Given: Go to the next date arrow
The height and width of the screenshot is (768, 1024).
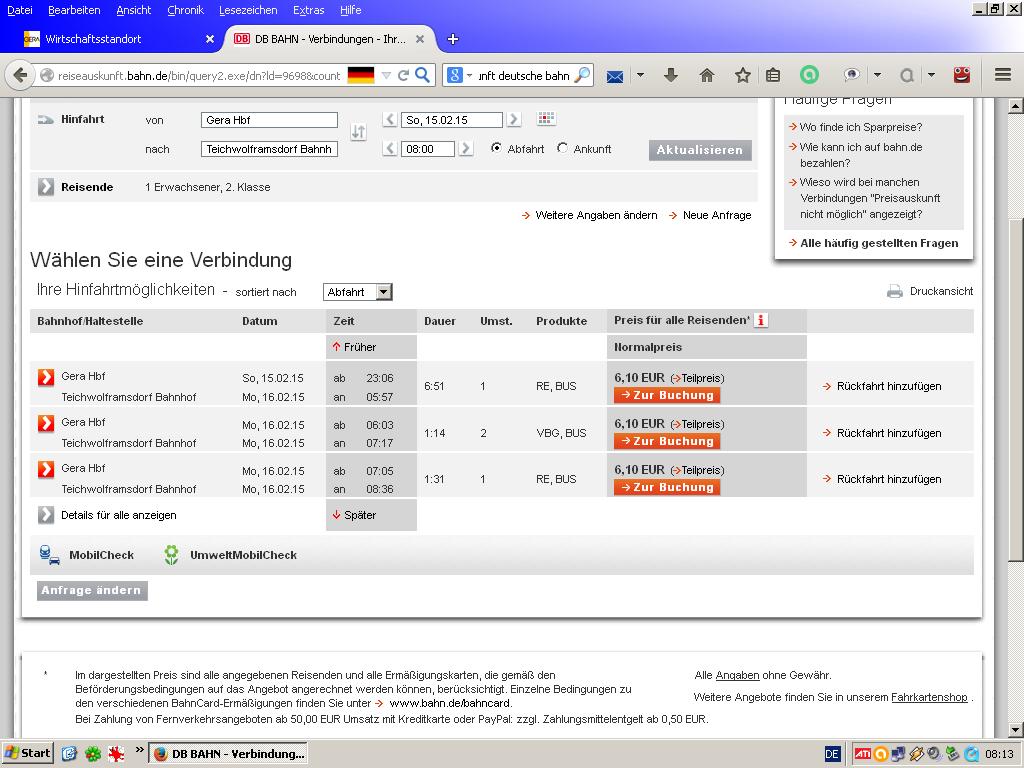Looking at the screenshot, I should pos(514,120).
